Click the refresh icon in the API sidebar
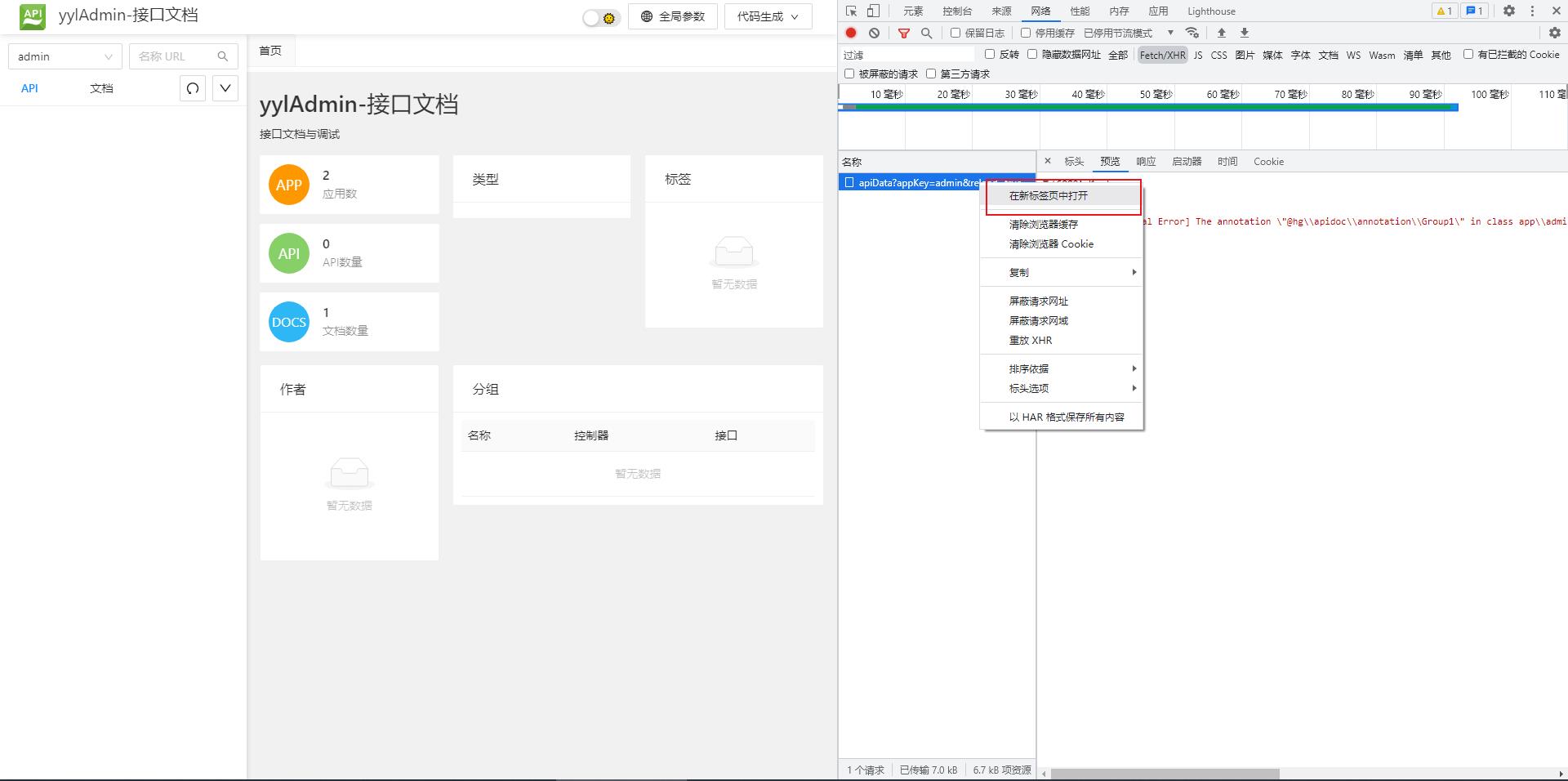This screenshot has height=781, width=1568. [x=193, y=88]
